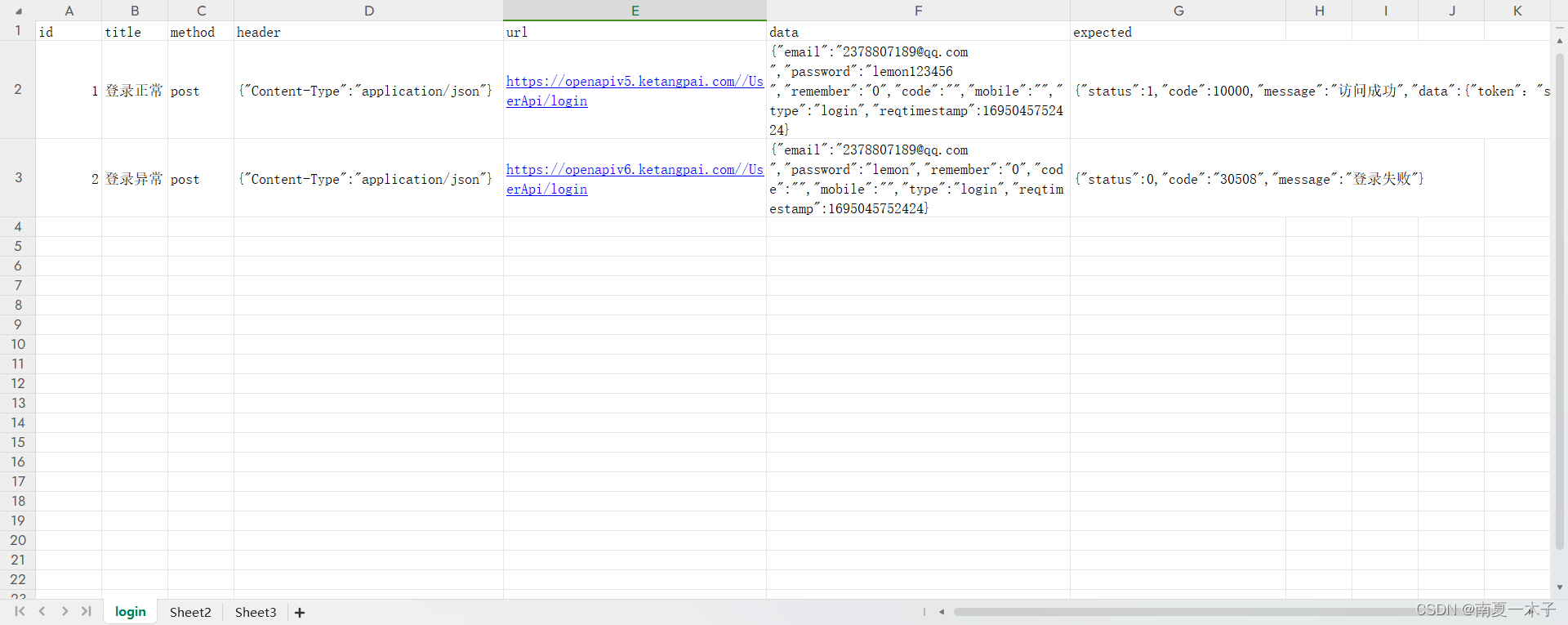This screenshot has width=1568, height=625.
Task: Select column J header
Action: pos(1451,11)
